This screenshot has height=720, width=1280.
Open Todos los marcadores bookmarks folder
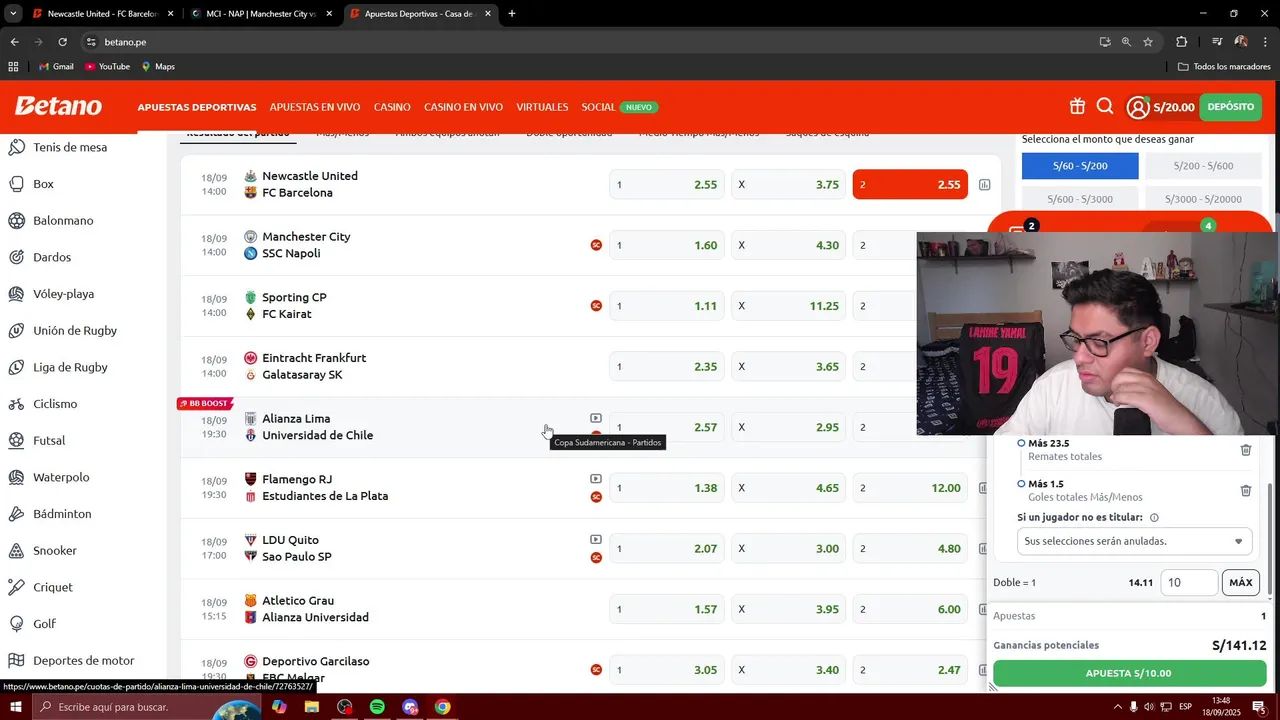pyautogui.click(x=1224, y=67)
